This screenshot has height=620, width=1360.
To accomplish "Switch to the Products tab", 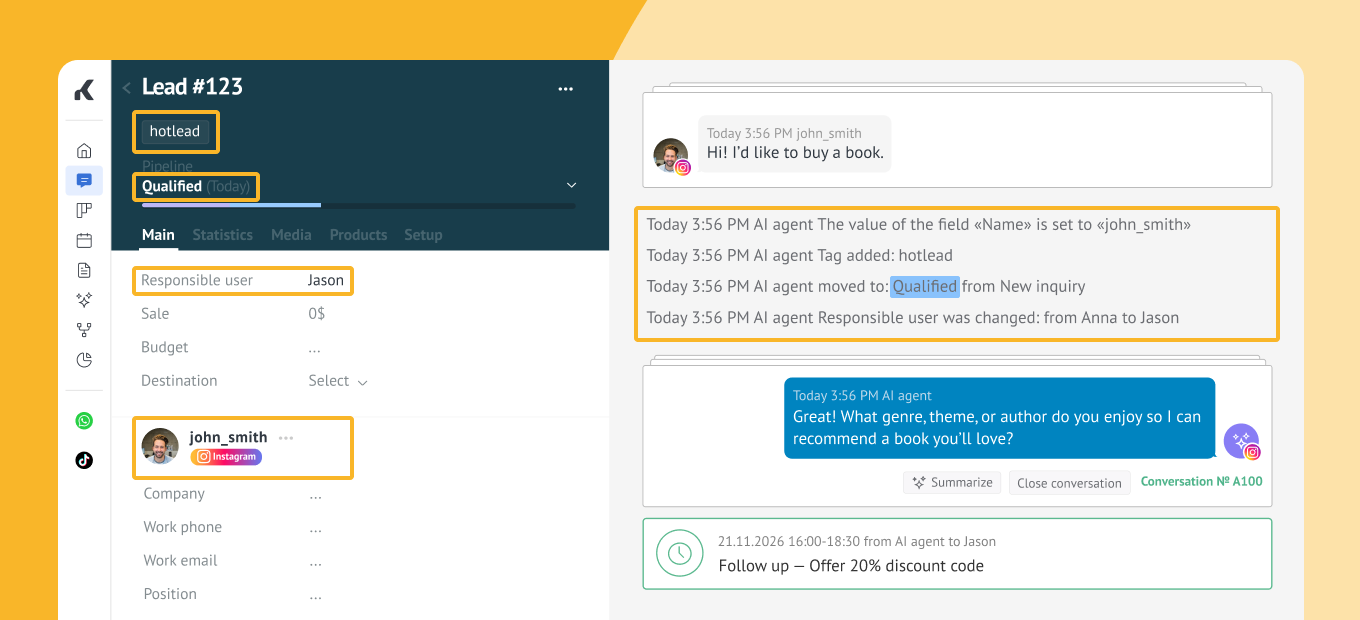I will coord(358,235).
